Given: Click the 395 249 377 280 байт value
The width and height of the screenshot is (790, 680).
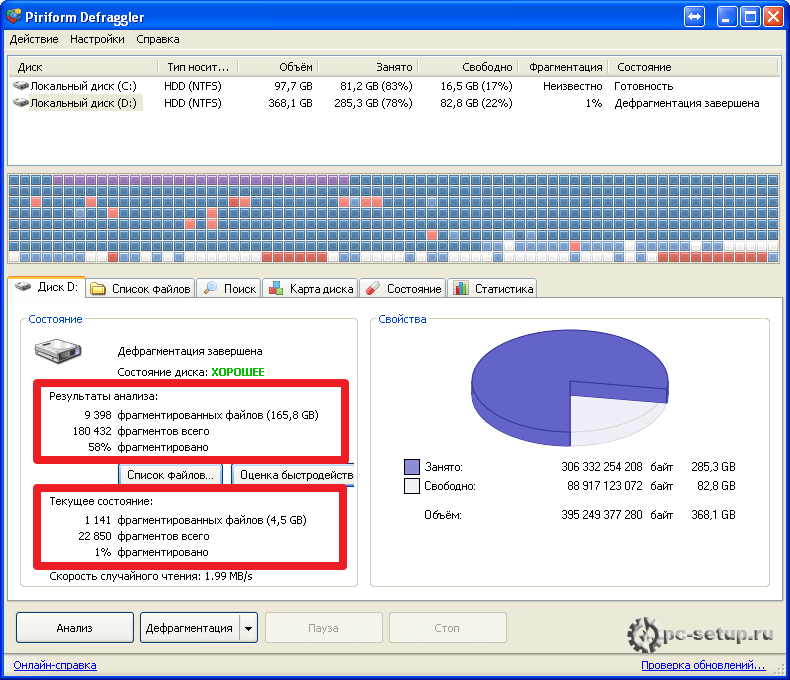Looking at the screenshot, I should click(x=617, y=515).
